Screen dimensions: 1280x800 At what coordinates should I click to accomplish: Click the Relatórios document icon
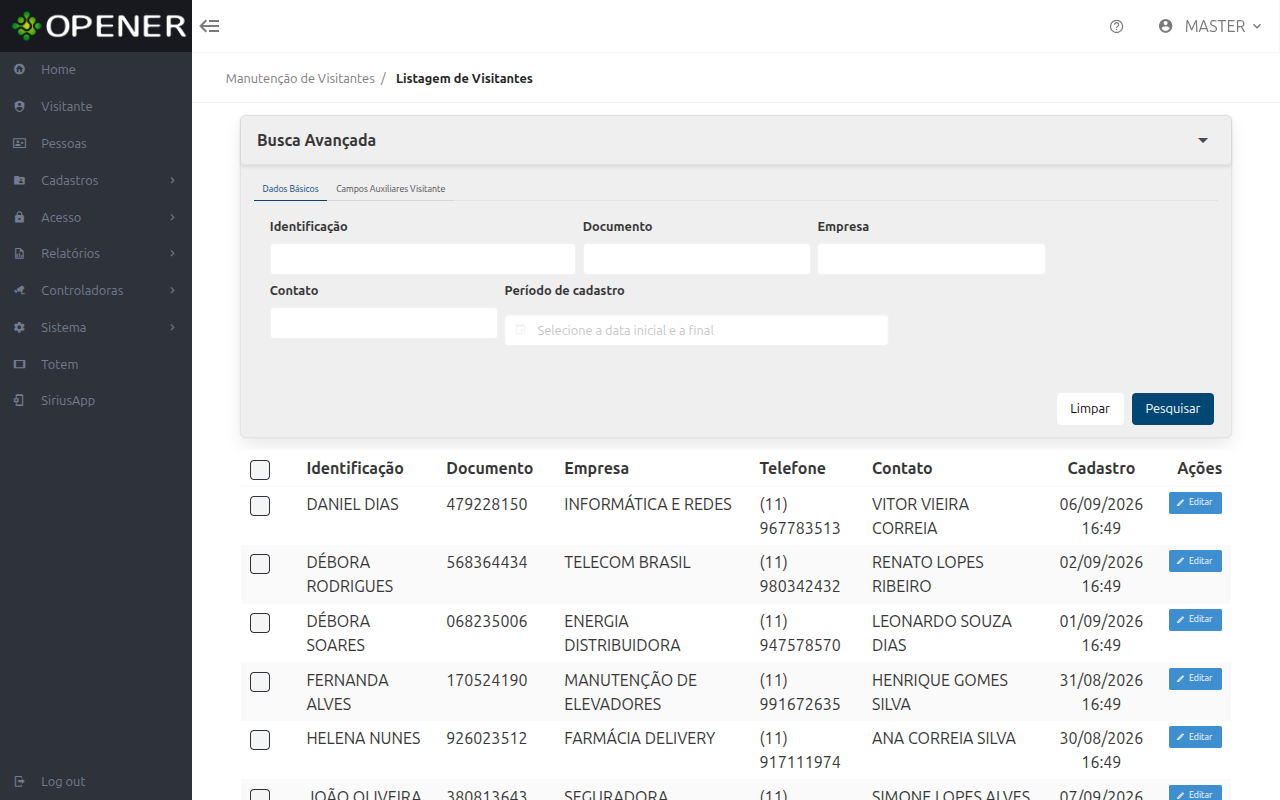pos(19,254)
